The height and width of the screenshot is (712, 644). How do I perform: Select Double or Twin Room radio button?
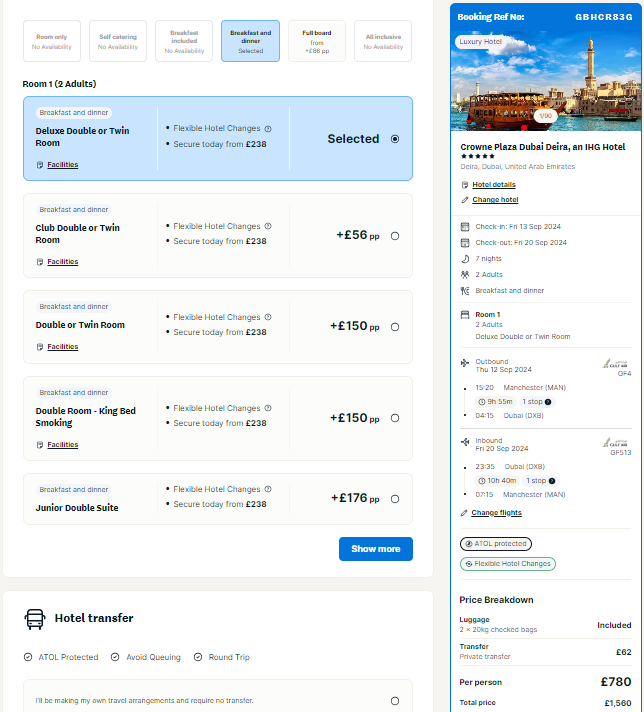click(395, 327)
